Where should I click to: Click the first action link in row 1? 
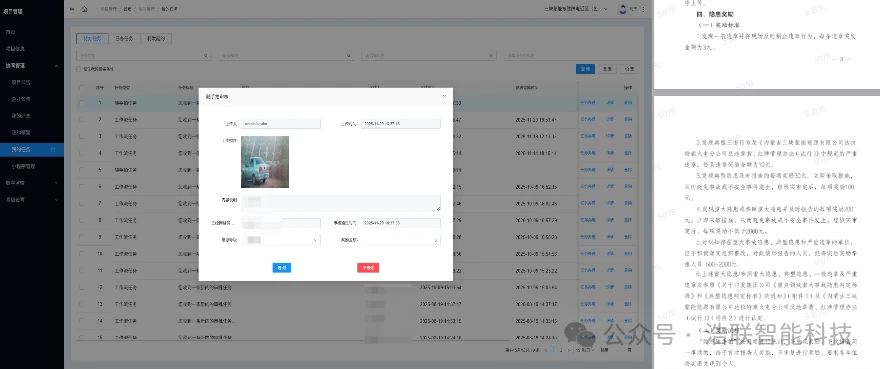click(x=588, y=103)
